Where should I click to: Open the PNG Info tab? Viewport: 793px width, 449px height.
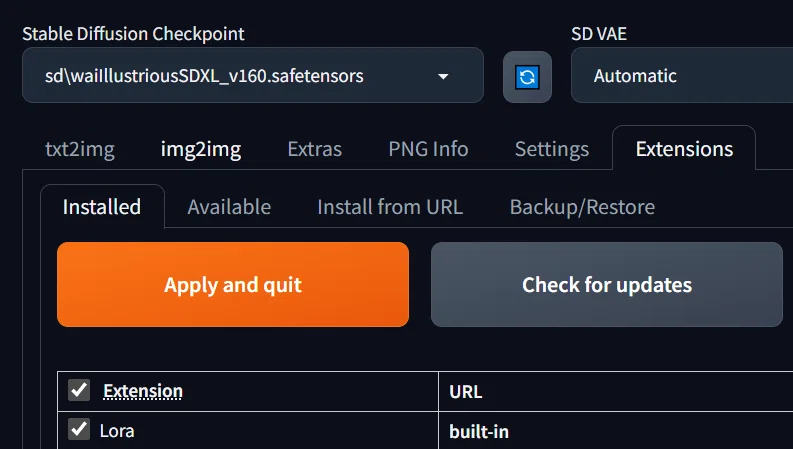(428, 149)
